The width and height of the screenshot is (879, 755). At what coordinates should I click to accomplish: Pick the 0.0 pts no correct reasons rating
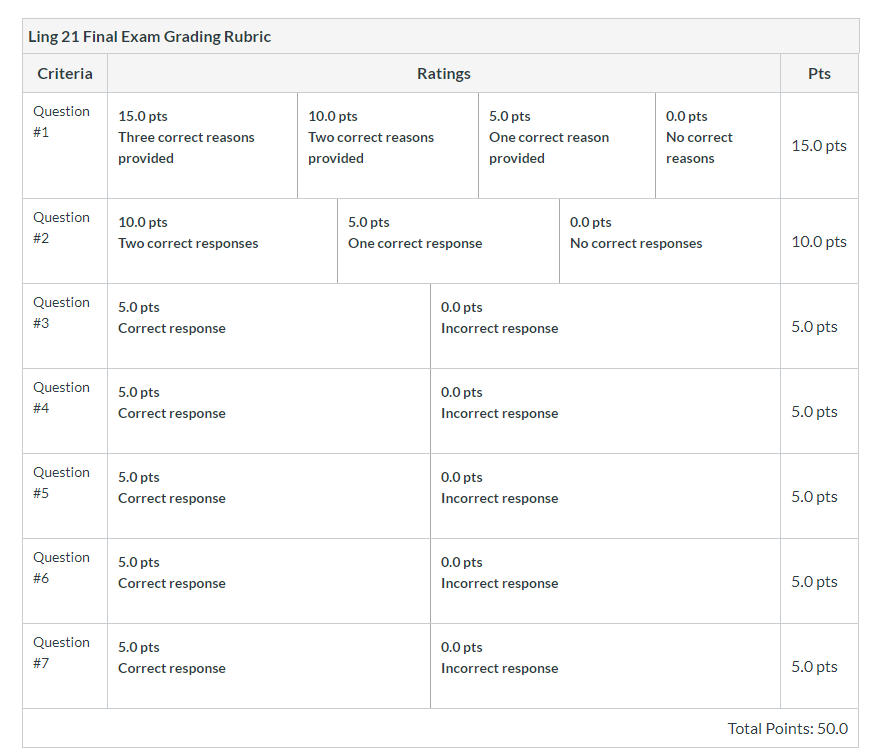click(x=718, y=145)
